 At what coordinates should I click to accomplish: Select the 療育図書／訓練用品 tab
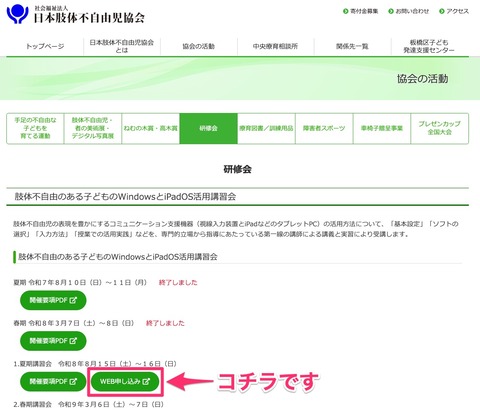[266, 128]
